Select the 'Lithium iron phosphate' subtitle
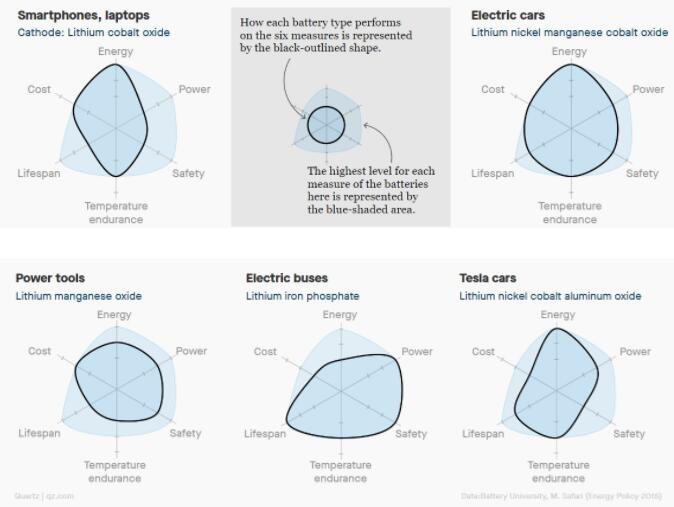Viewport: 674px width, 507px height. pos(303,296)
